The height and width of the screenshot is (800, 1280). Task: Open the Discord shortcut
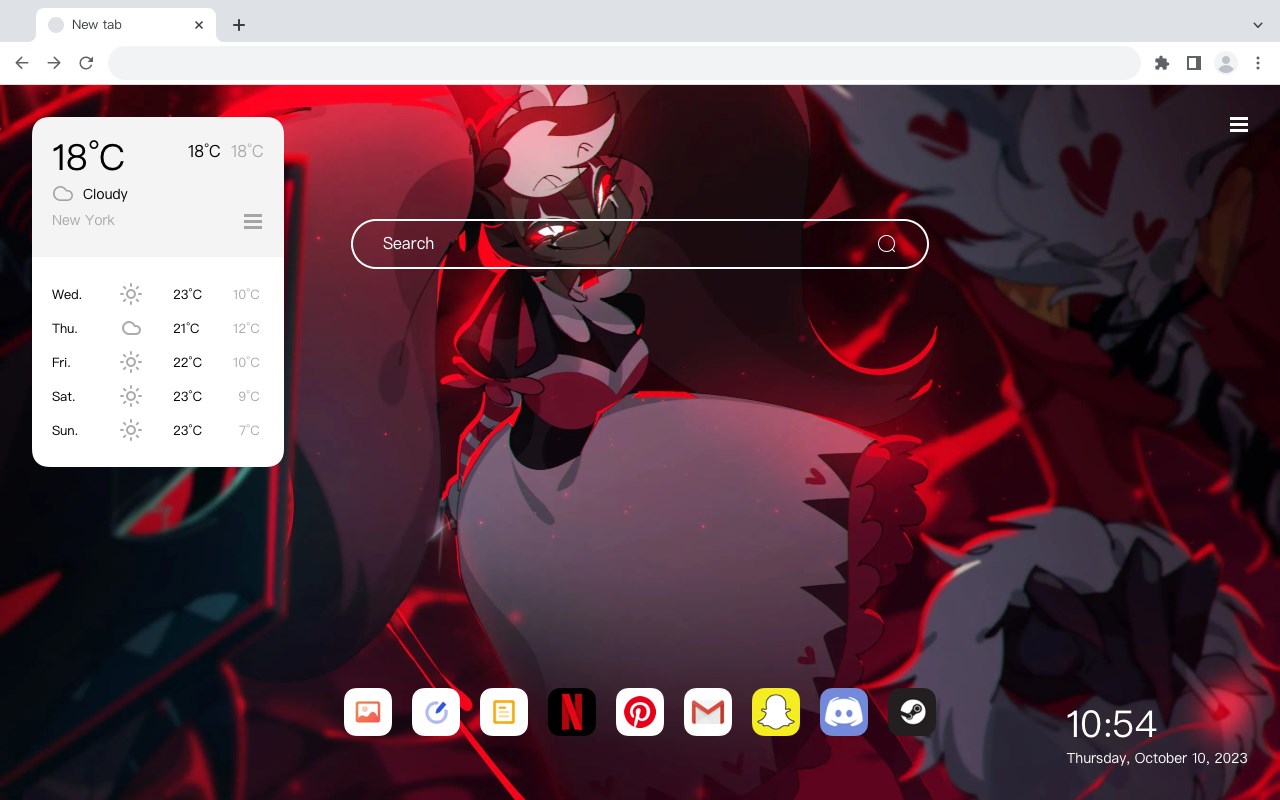(844, 712)
